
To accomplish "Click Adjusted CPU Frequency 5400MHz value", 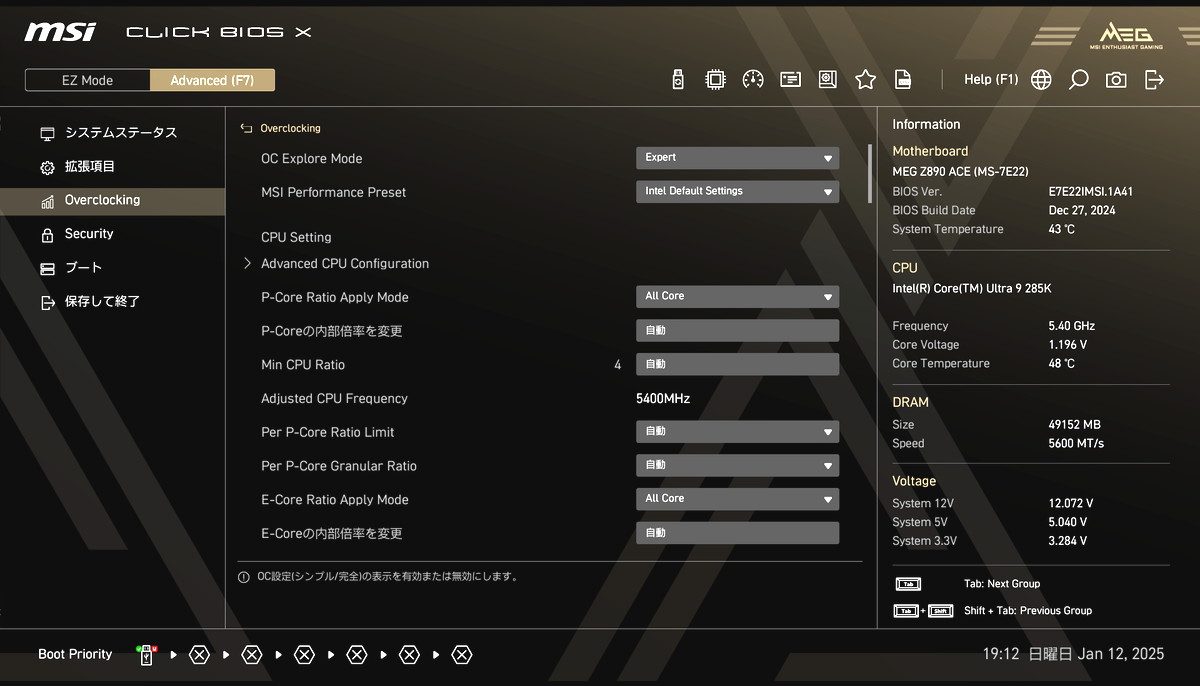I will pyautogui.click(x=663, y=399).
